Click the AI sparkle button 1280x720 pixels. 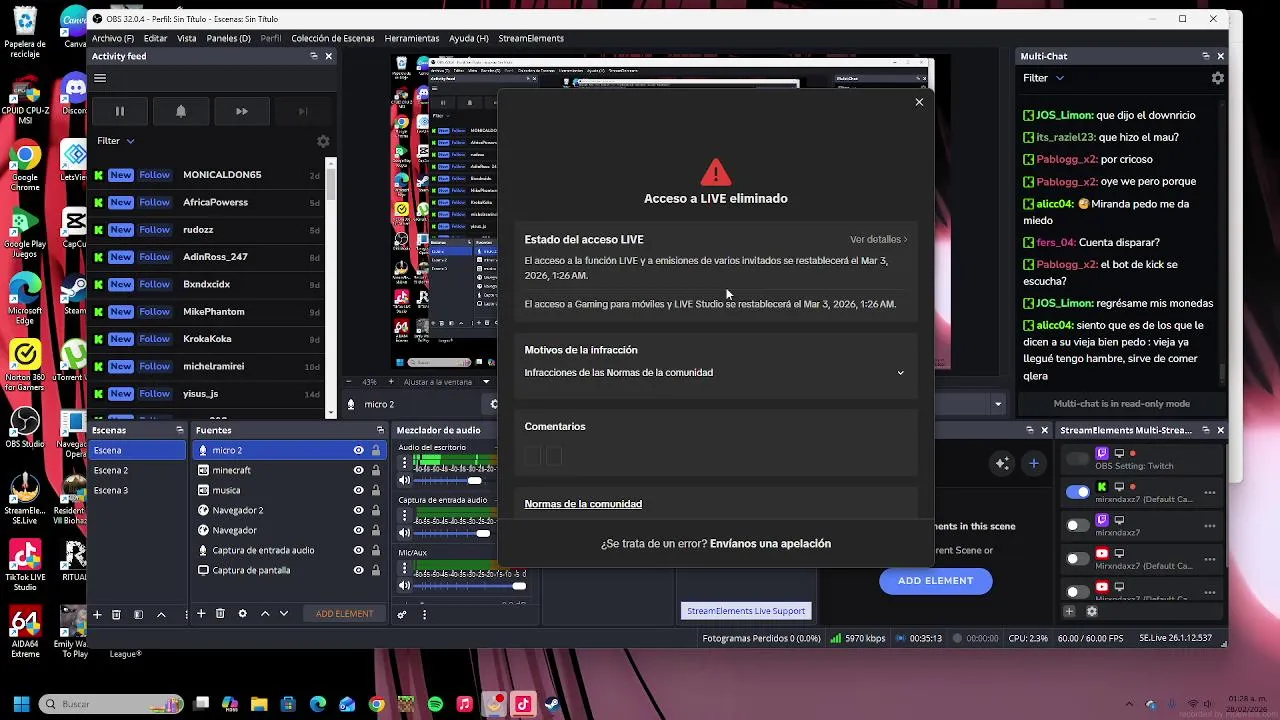pyautogui.click(x=1002, y=463)
